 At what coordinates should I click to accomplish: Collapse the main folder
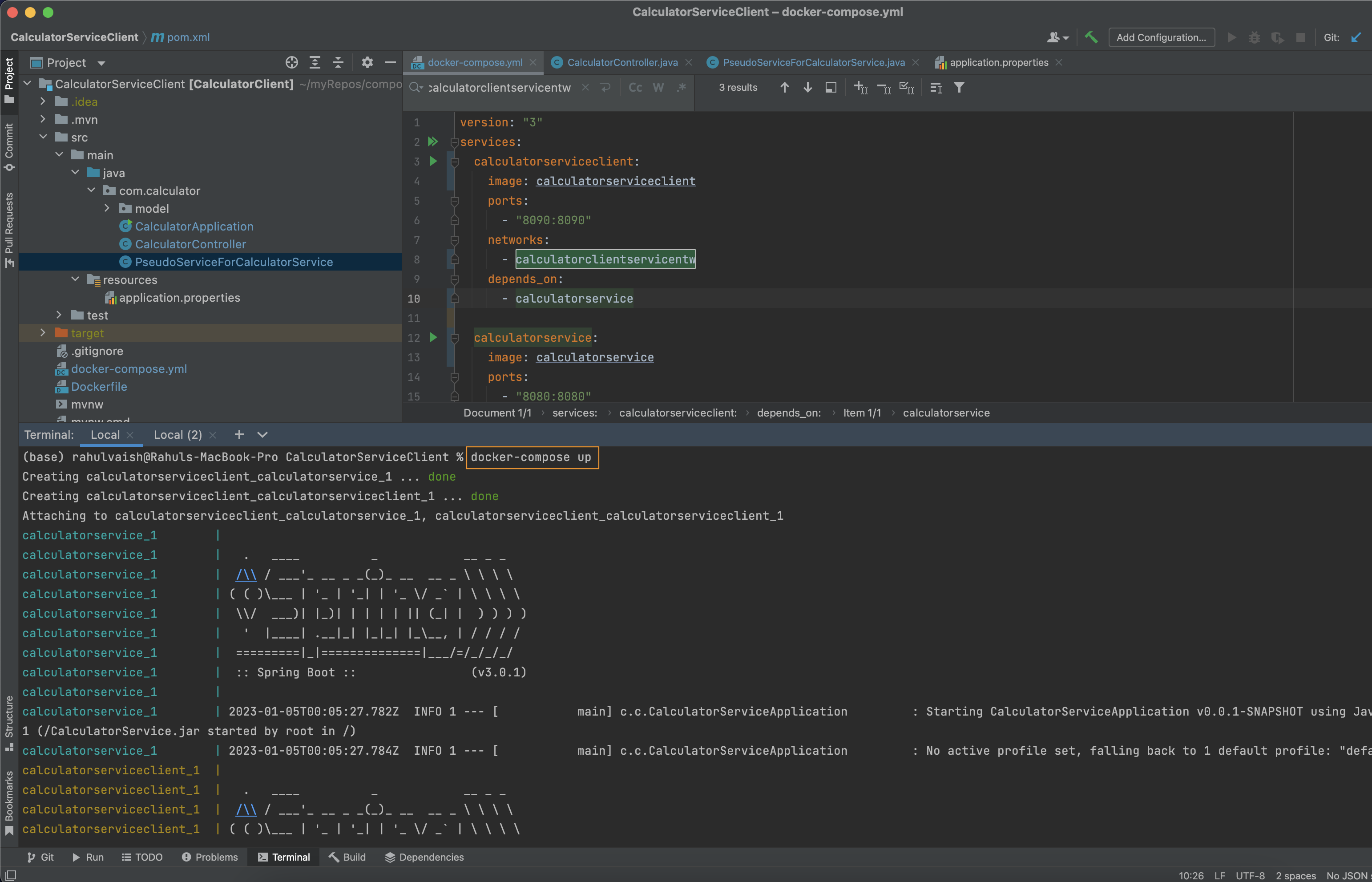(59, 154)
